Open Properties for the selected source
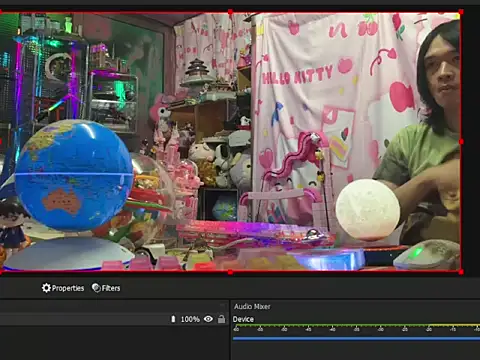This screenshot has height=360, width=480. pyautogui.click(x=63, y=288)
